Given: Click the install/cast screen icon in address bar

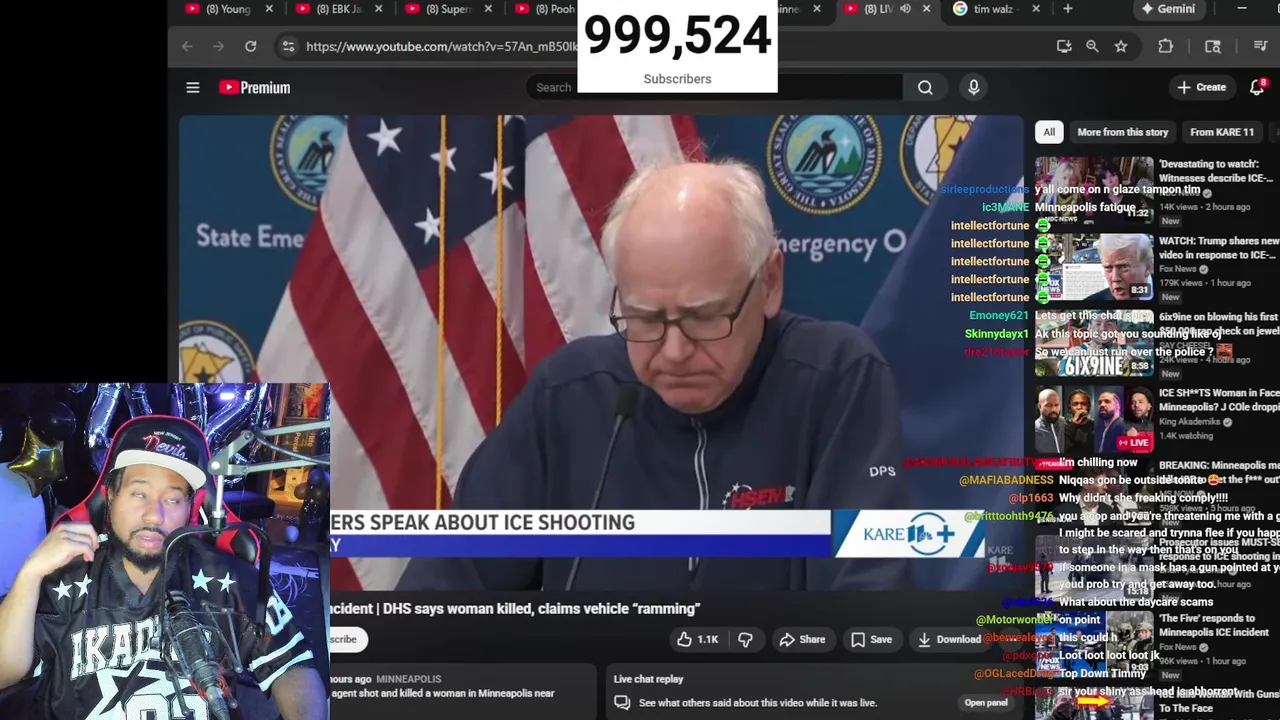Looking at the screenshot, I should [1064, 46].
